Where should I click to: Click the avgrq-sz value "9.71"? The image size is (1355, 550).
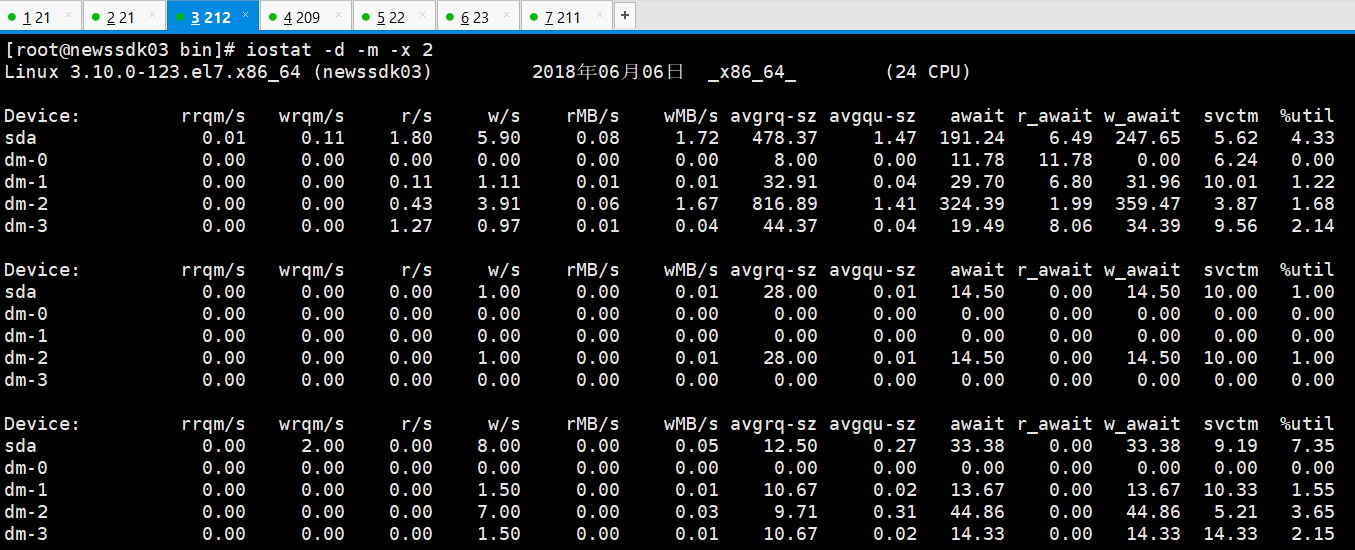[796, 512]
